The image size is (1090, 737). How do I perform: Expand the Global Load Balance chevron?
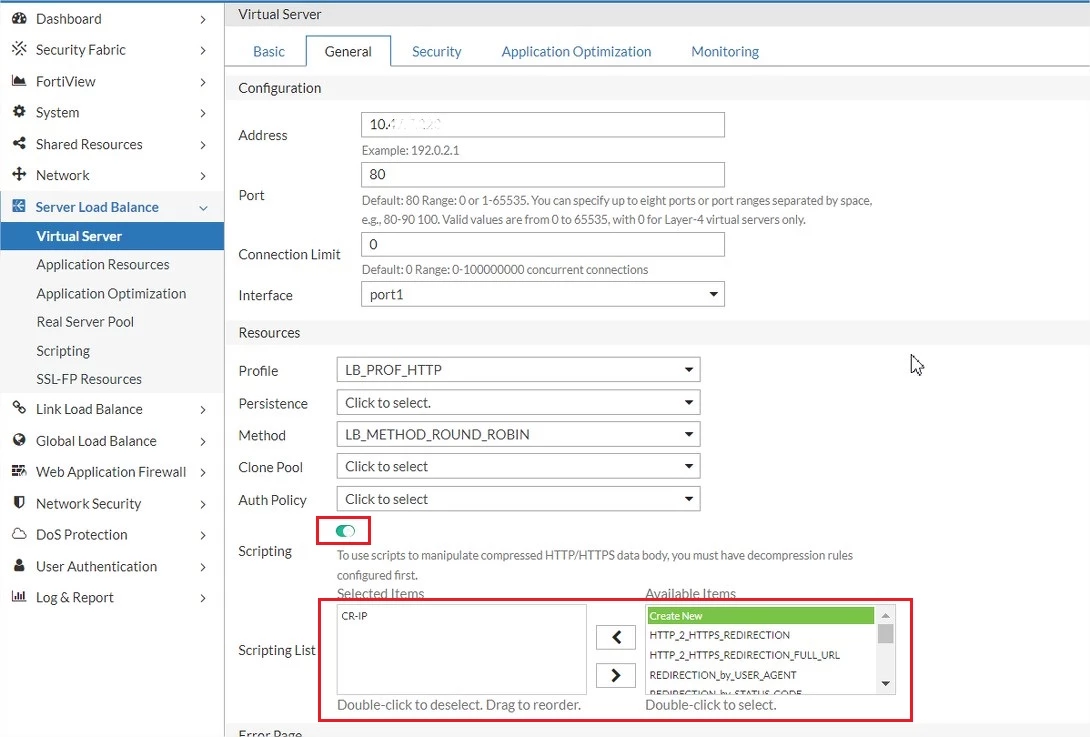tap(203, 442)
